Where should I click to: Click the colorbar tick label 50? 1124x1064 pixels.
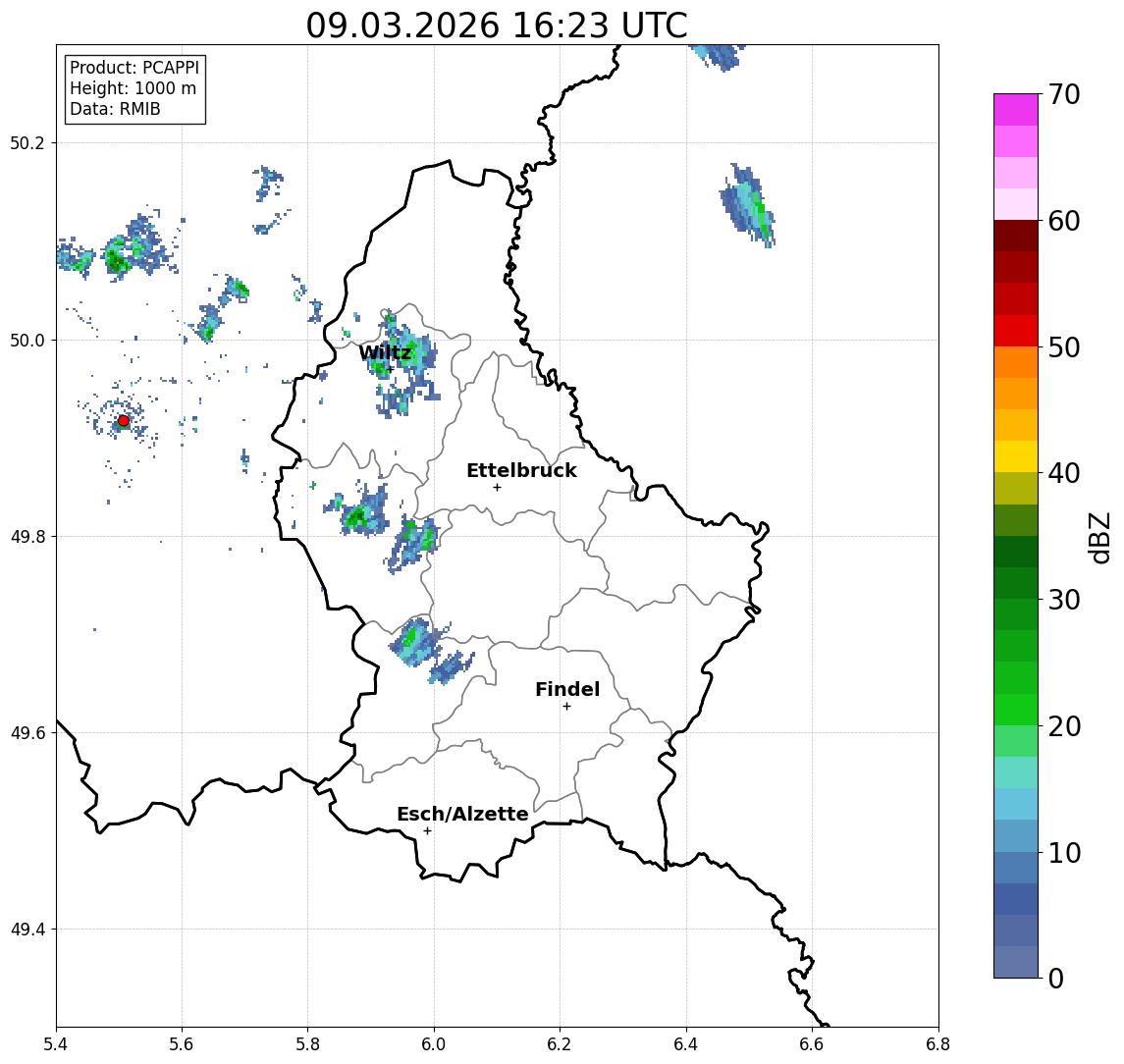[x=1063, y=347]
